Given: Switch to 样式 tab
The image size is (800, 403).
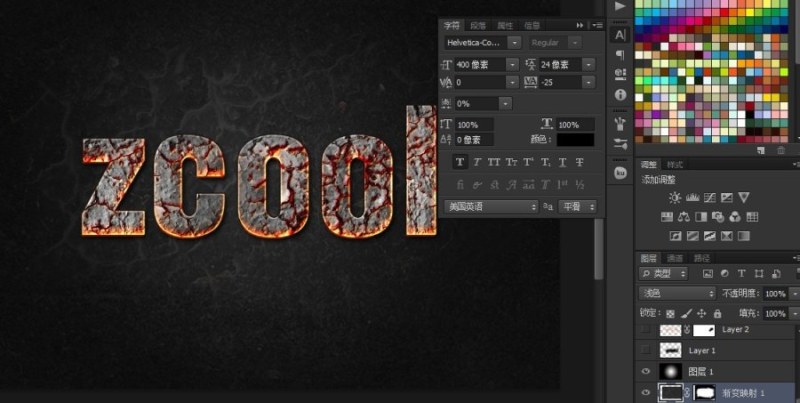Looking at the screenshot, I should click(674, 164).
